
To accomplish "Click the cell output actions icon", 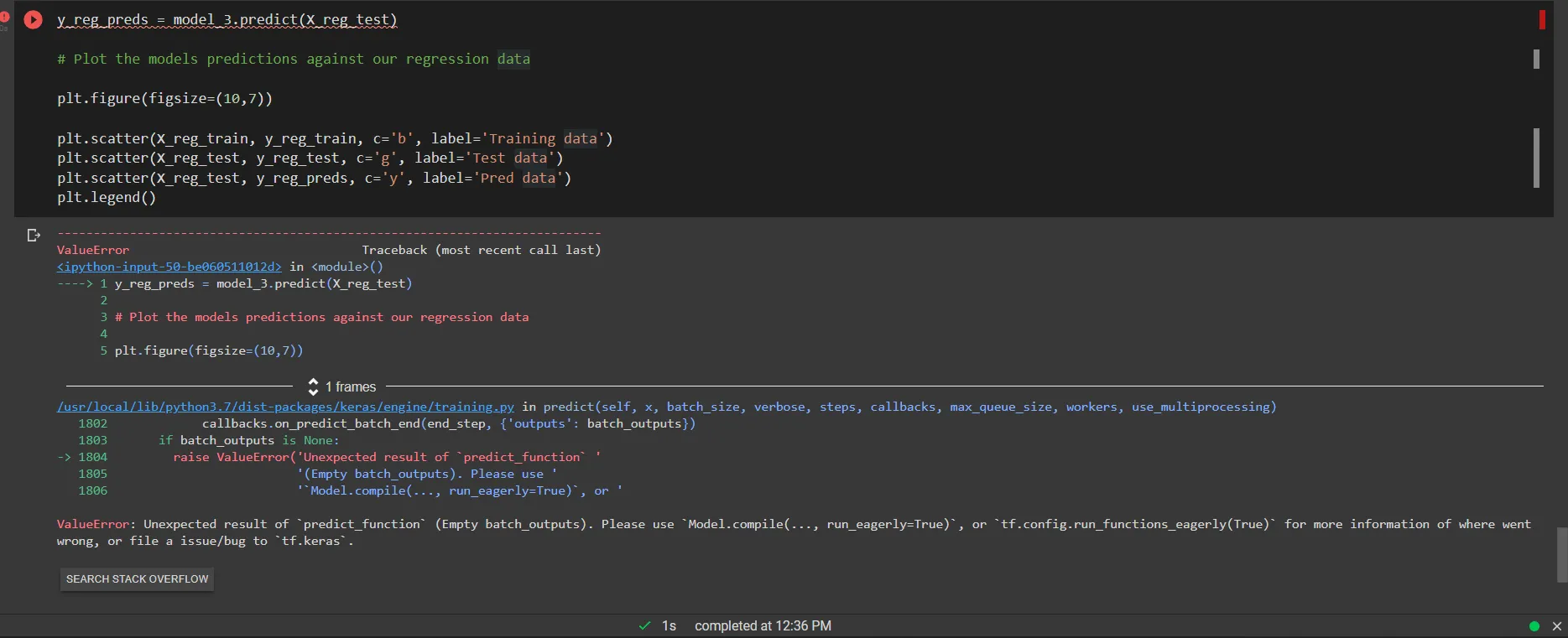I will 34,236.
